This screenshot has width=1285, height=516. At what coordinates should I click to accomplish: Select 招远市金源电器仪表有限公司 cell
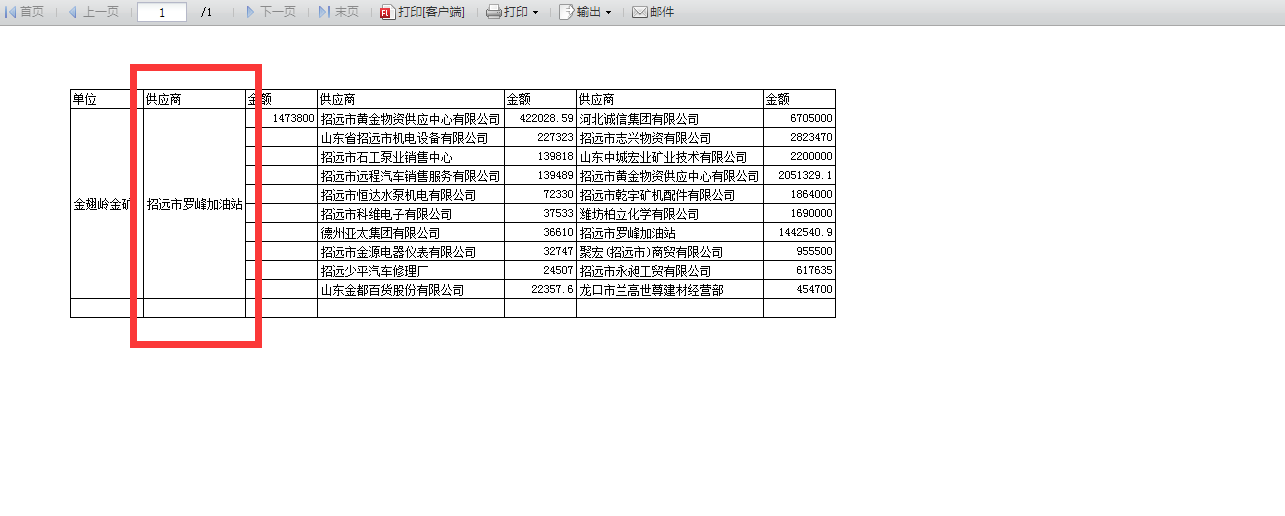pyautogui.click(x=411, y=251)
